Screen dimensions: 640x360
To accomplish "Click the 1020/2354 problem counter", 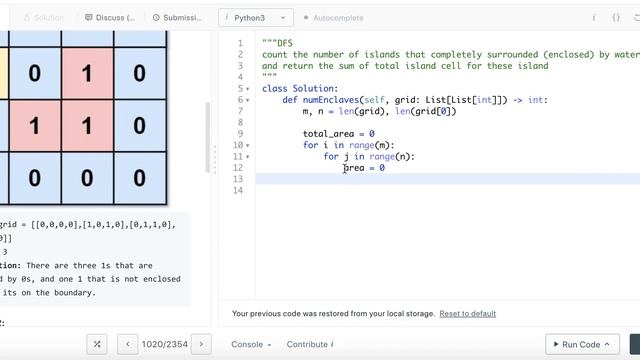I will 164,344.
